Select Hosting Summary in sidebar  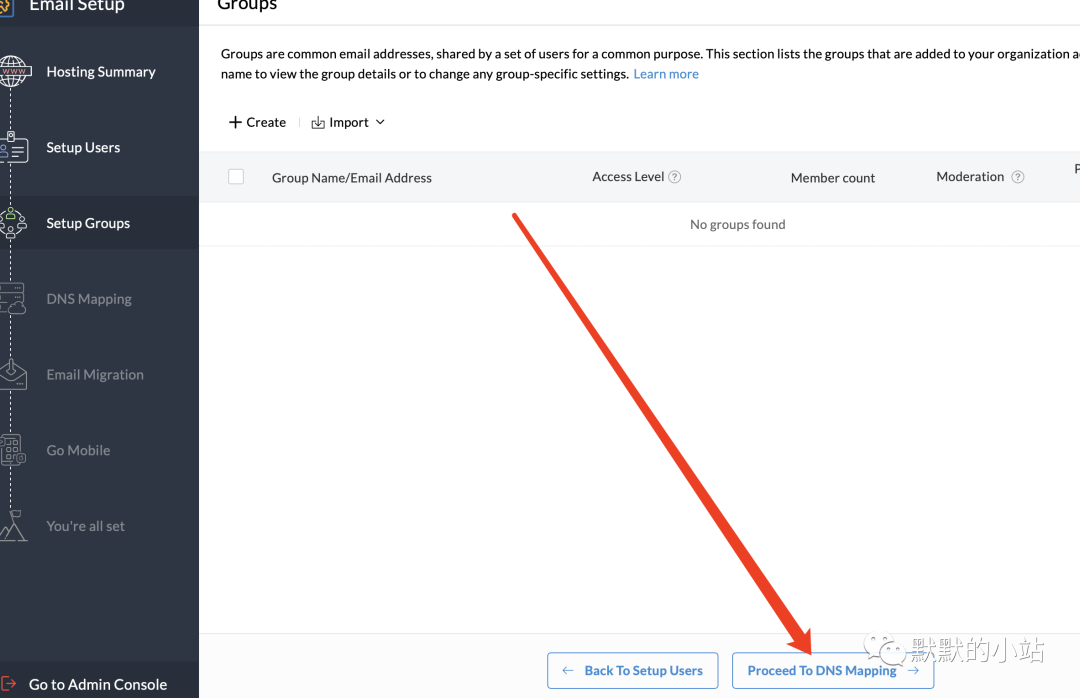click(101, 72)
